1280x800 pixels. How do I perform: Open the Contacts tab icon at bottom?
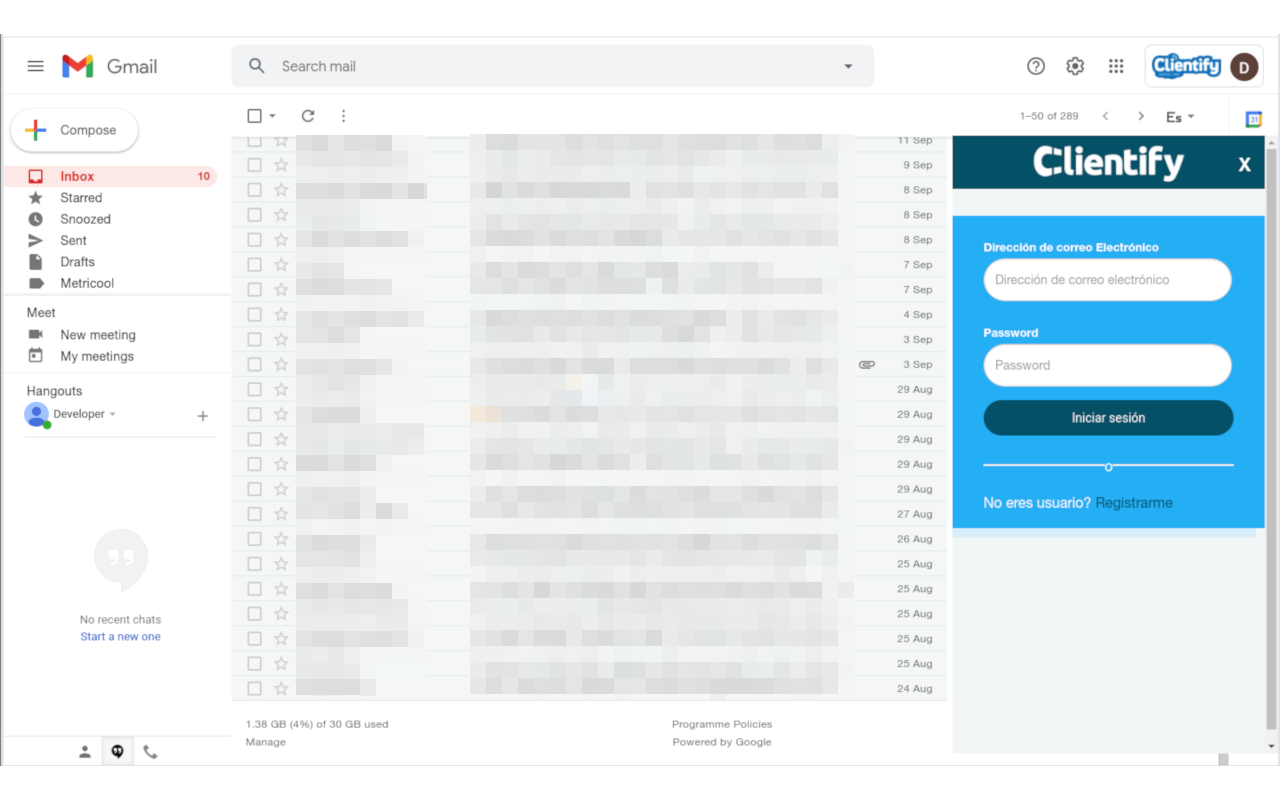point(85,752)
